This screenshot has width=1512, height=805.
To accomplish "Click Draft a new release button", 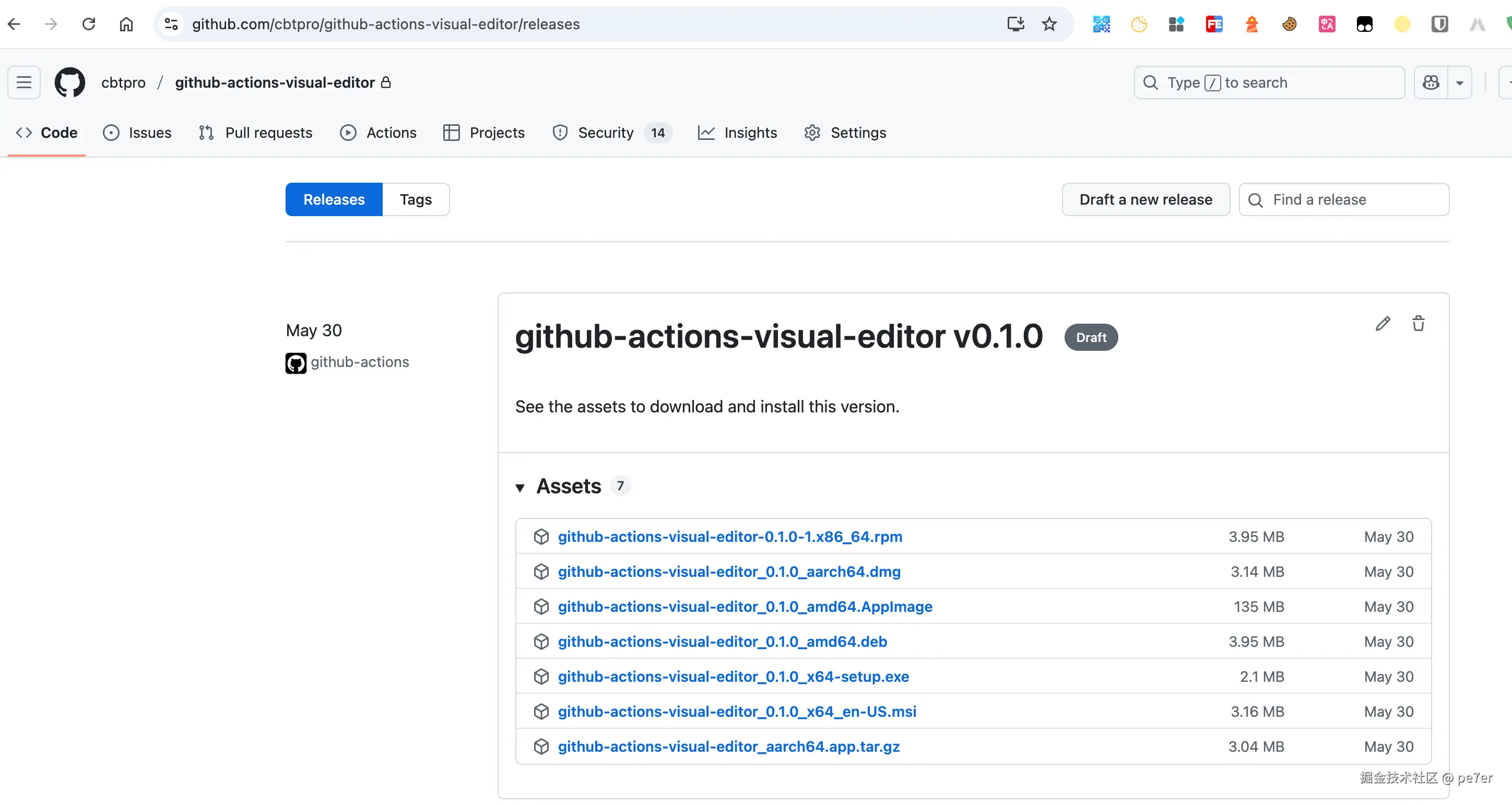I will click(x=1145, y=199).
